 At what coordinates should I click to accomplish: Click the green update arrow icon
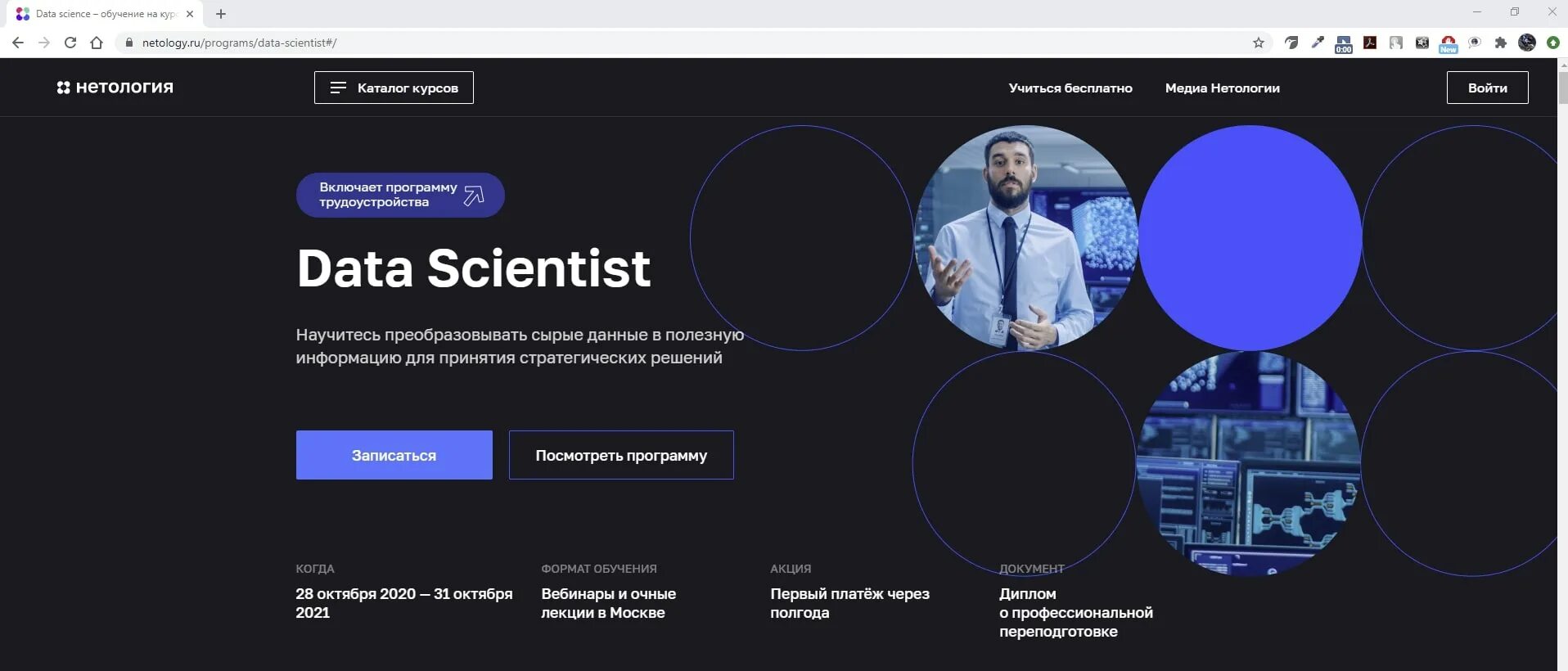[x=1553, y=43]
